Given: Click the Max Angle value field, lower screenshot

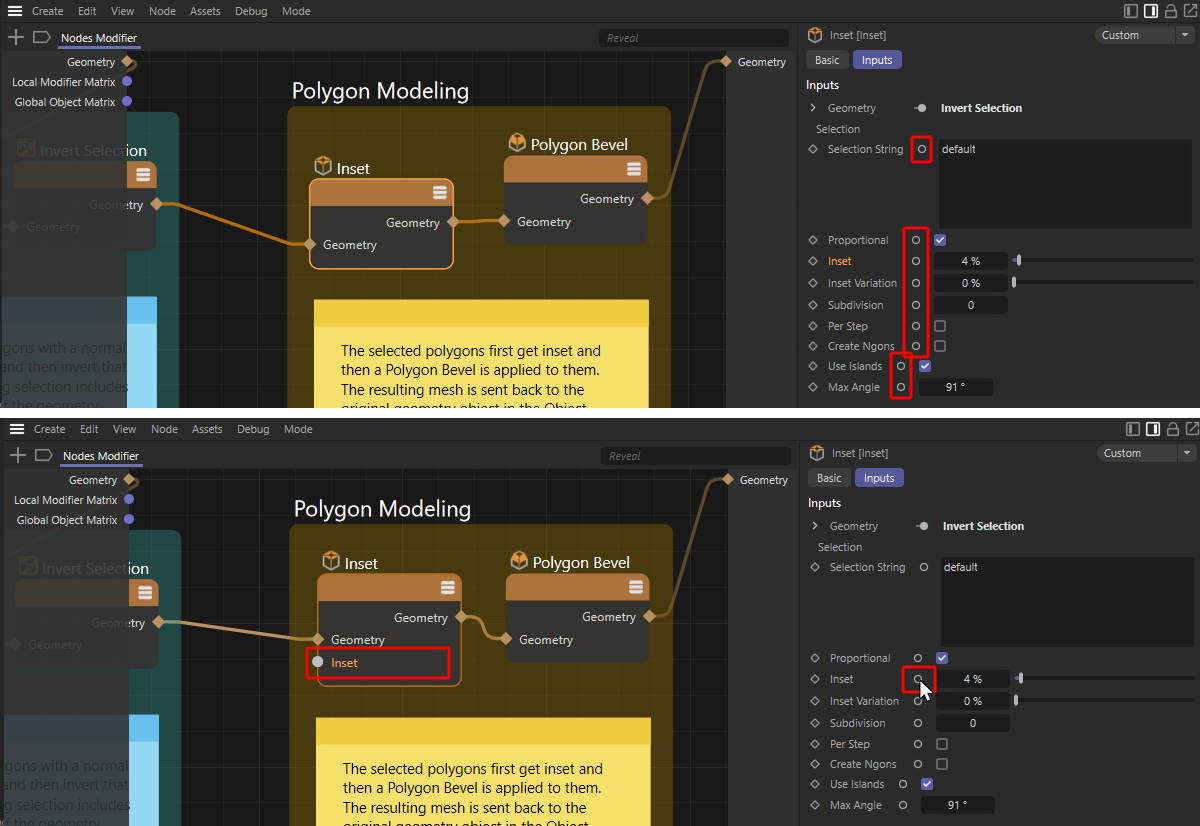Looking at the screenshot, I should (x=958, y=805).
